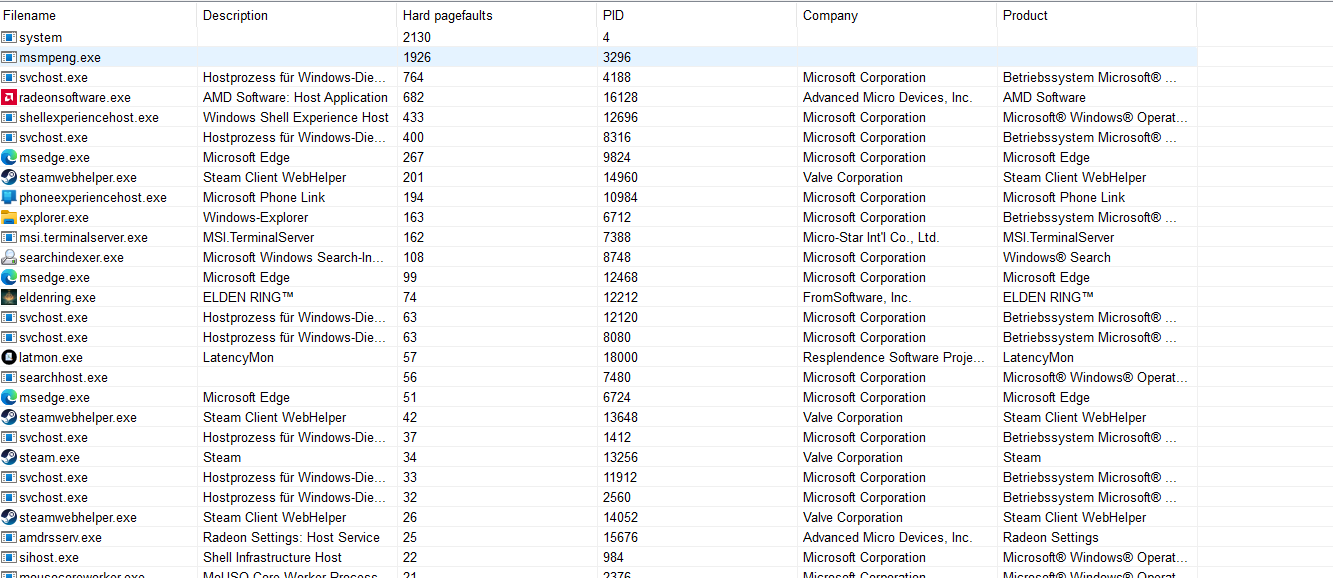Select the hard pagefaults value 682

tap(414, 97)
